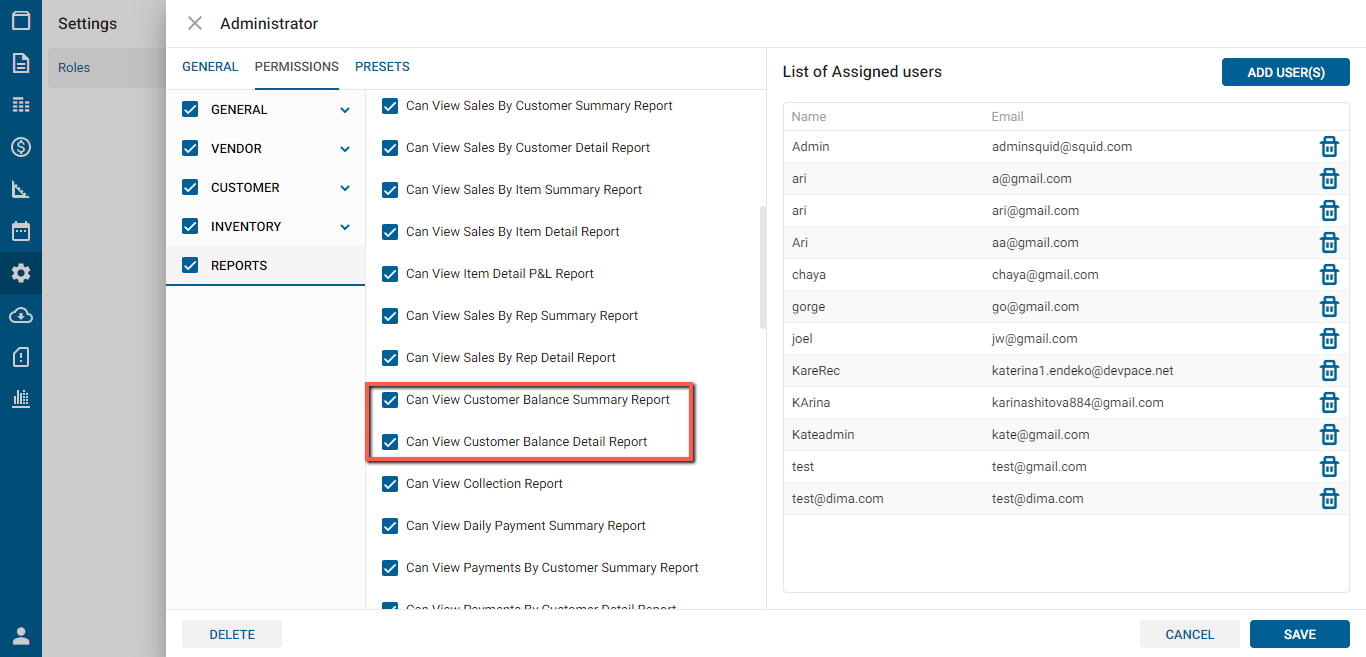The height and width of the screenshot is (657, 1366).
Task: Expand the INVENTORY permissions chevron
Action: click(345, 227)
